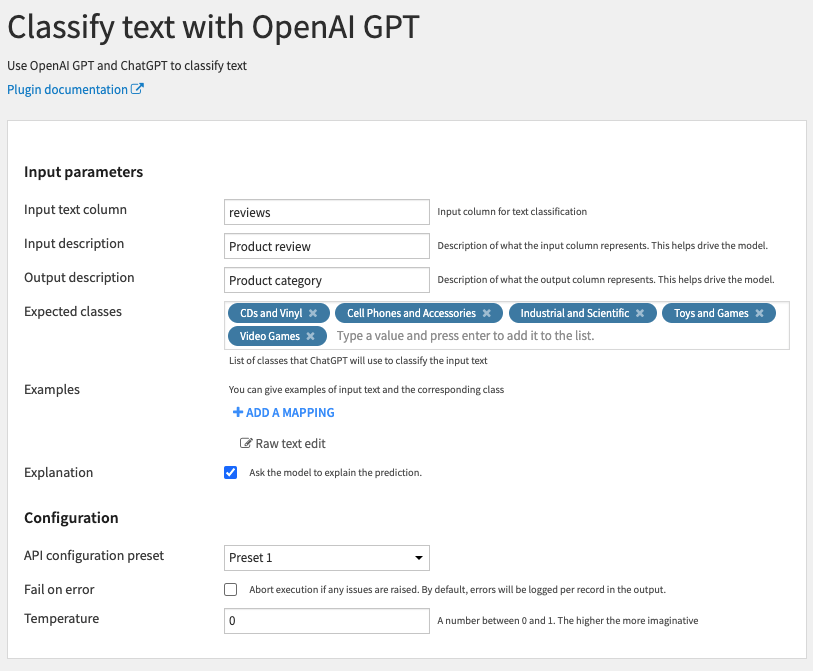
Task: Open the API configuration preset dropdown
Action: click(326, 558)
